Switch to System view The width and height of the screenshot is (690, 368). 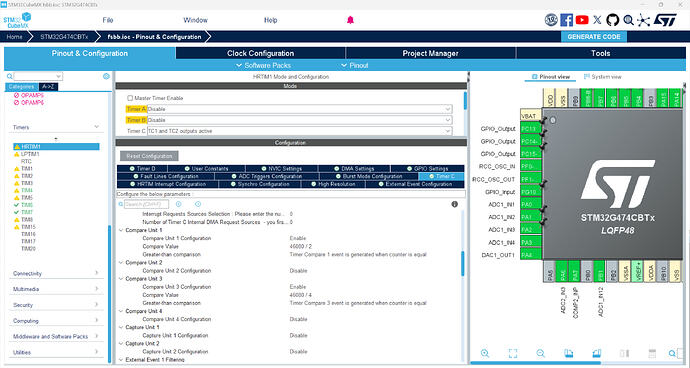tap(602, 77)
